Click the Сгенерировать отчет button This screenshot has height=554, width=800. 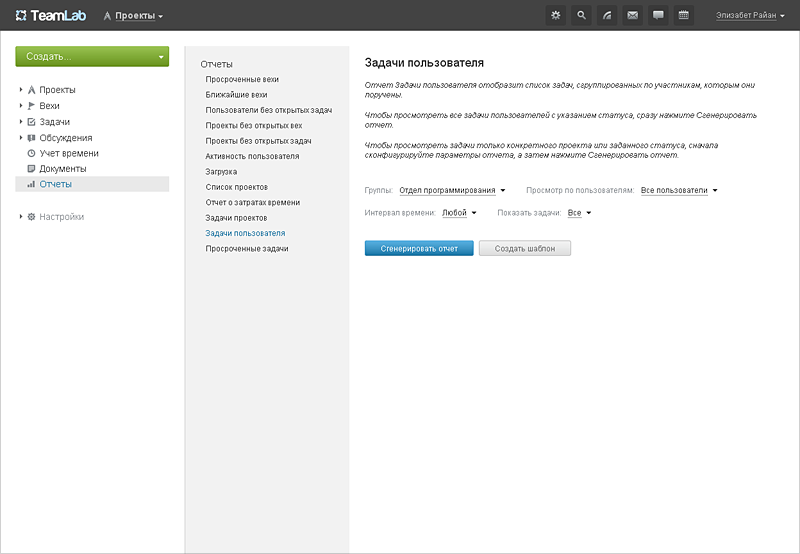pos(419,248)
